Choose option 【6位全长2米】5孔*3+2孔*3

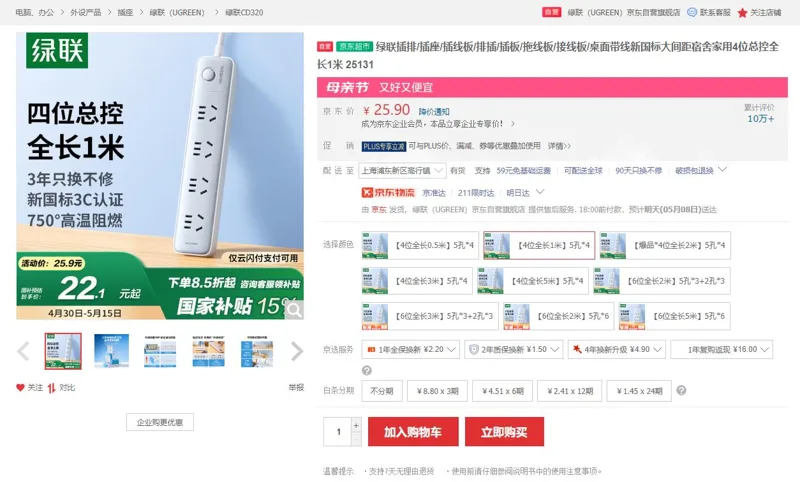(x=661, y=281)
